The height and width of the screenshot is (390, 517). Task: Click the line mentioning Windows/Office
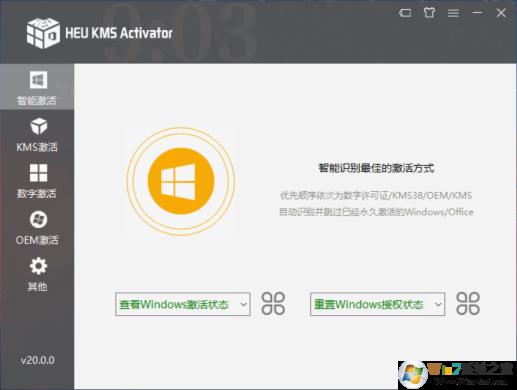click(376, 212)
